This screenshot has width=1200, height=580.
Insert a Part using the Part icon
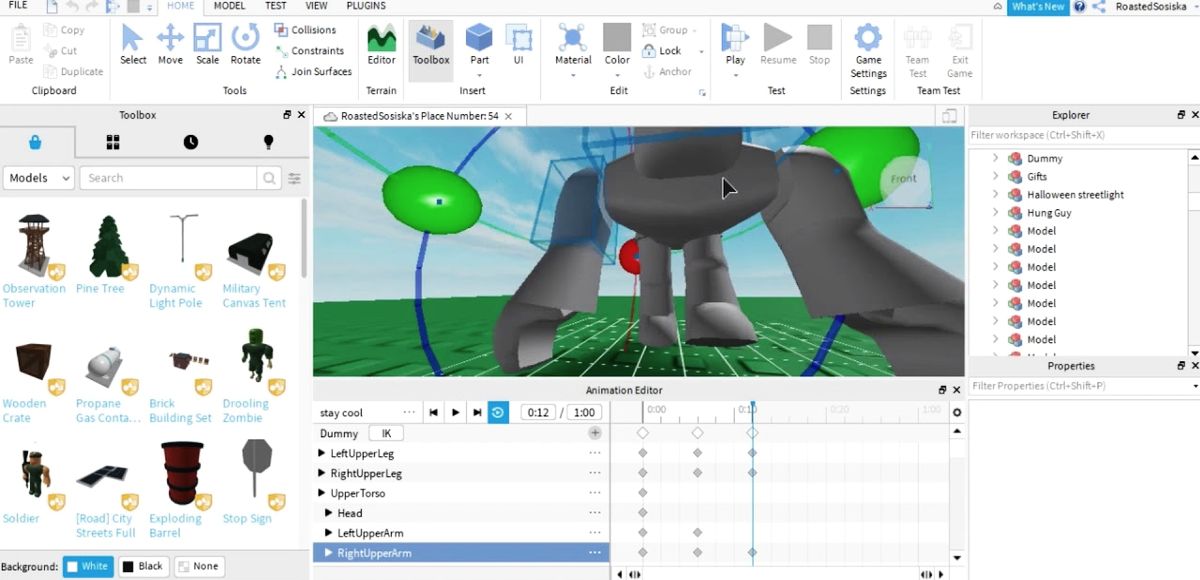480,38
